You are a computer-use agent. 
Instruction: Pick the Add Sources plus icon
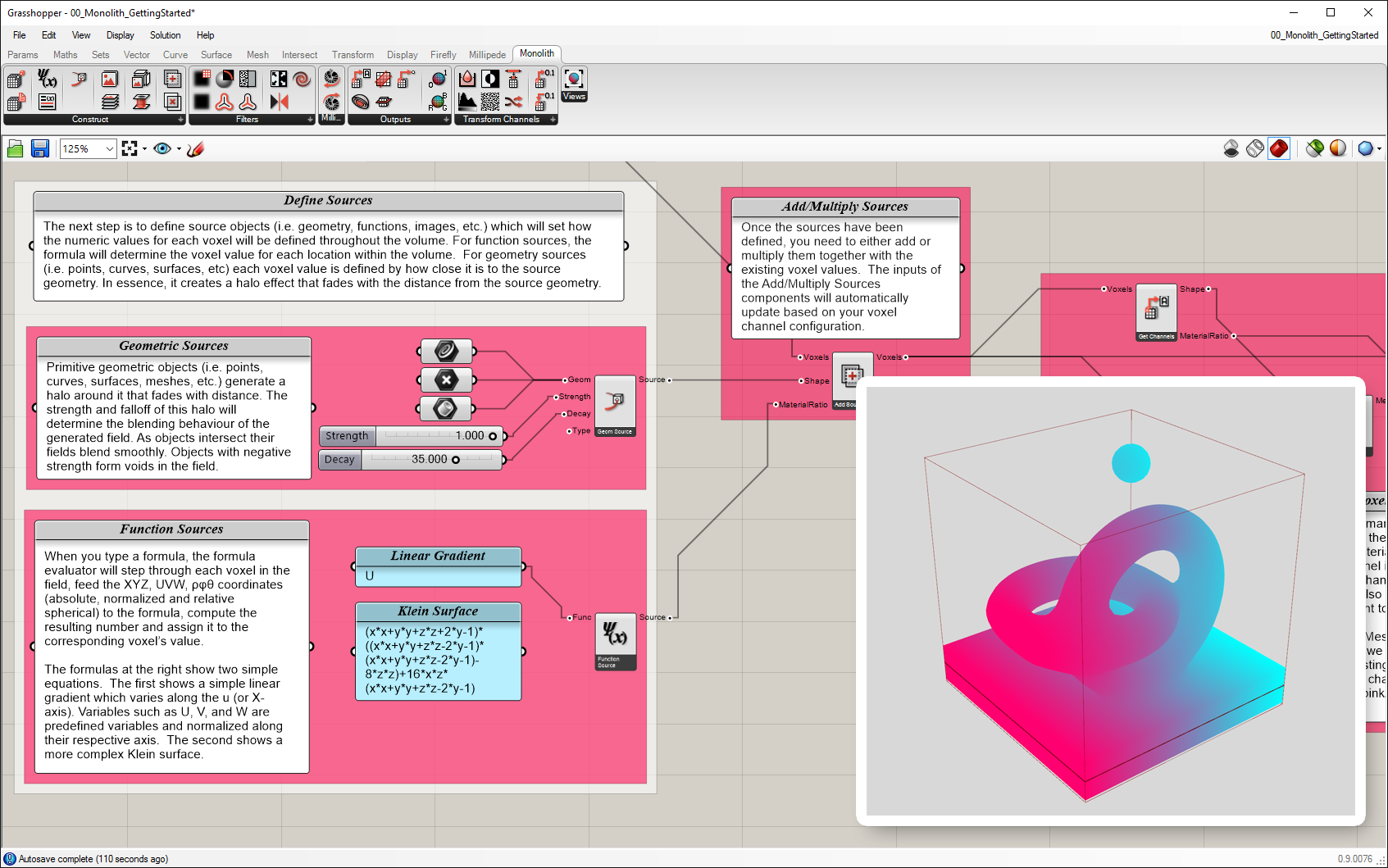click(x=172, y=79)
